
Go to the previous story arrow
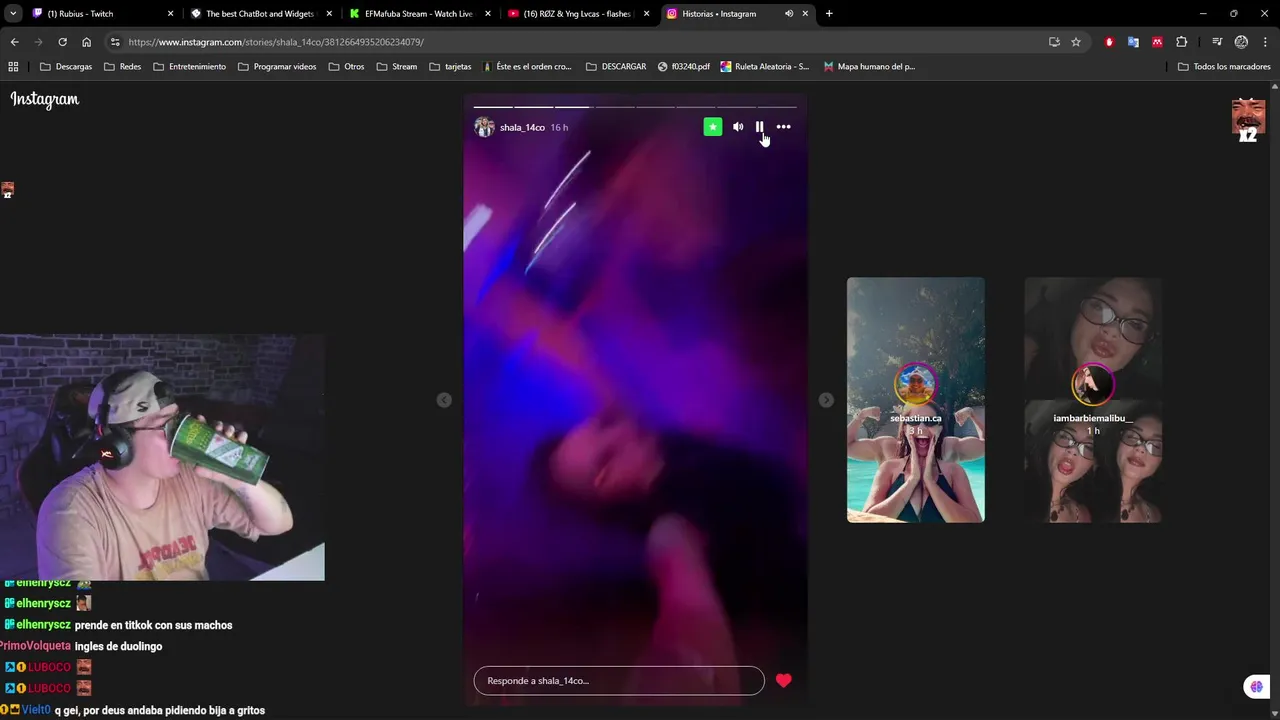tap(444, 400)
